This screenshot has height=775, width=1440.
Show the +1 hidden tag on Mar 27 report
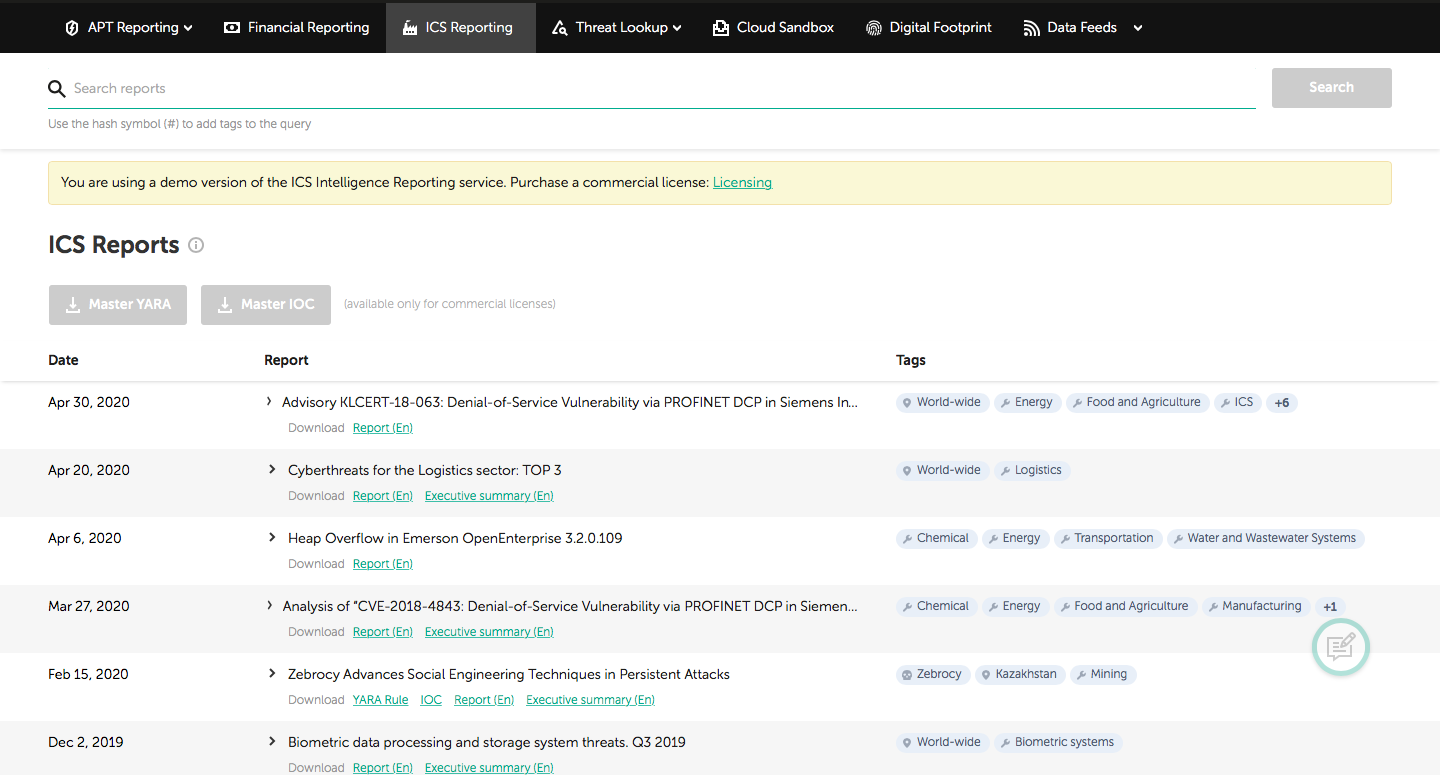pyautogui.click(x=1330, y=607)
